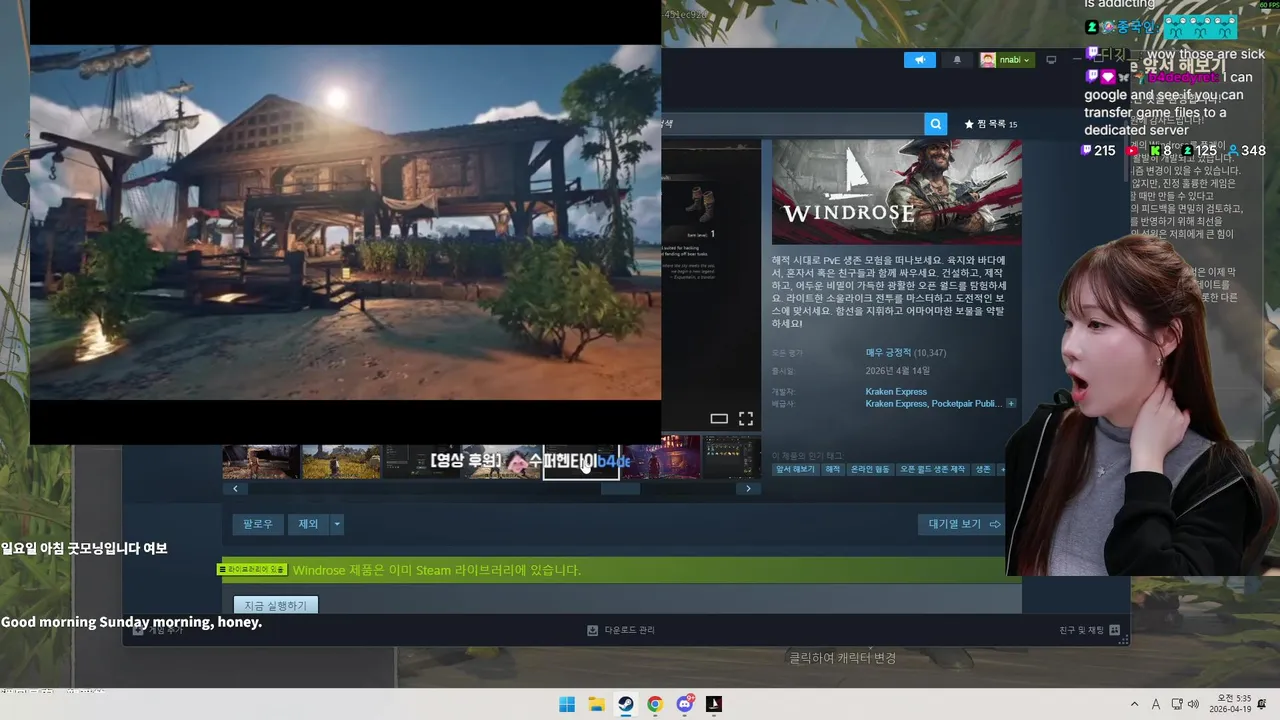1280x720 pixels.
Task: Click the '라이브러리에 있음' library badge
Action: (252, 569)
